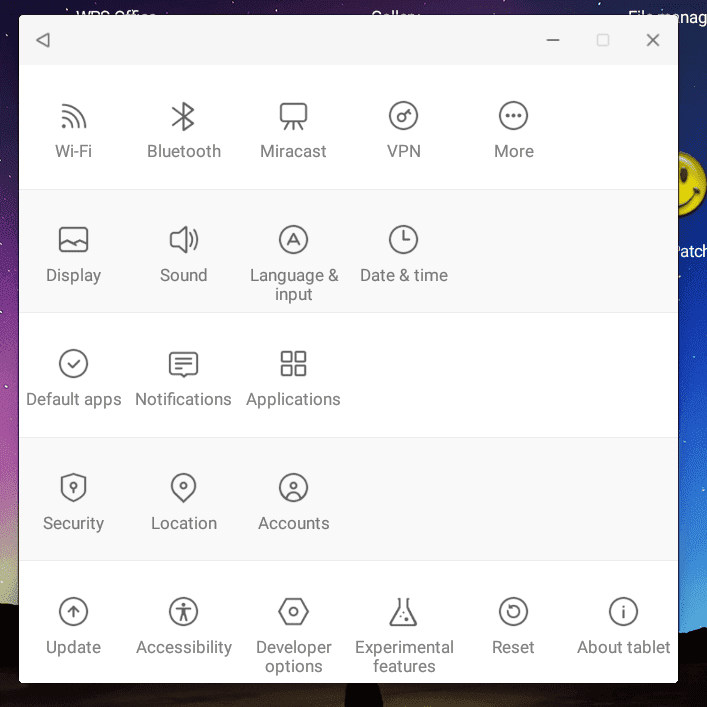This screenshot has height=707, width=707.
Task: Open Default apps settings
Action: 73,378
